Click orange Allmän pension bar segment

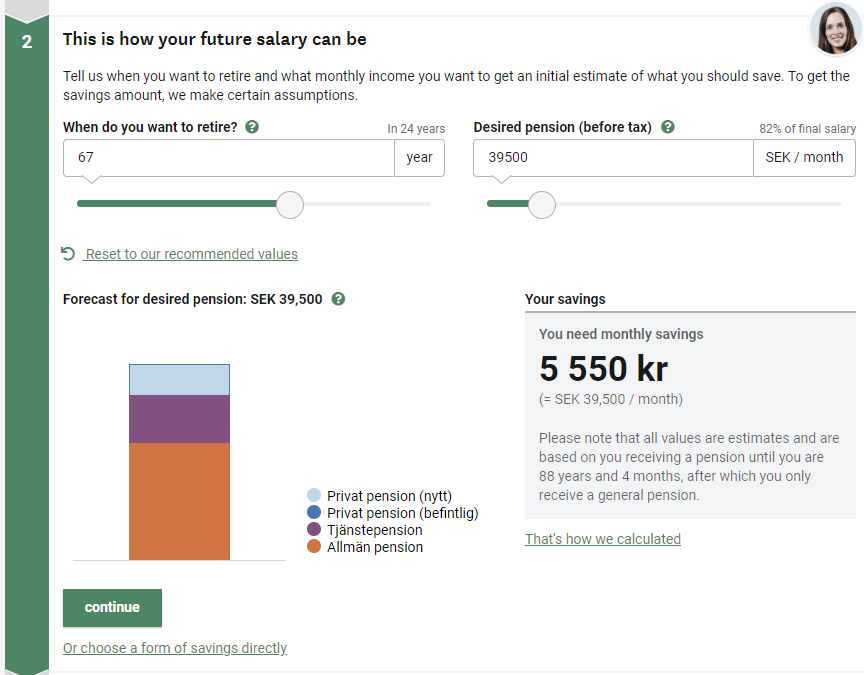click(179, 501)
